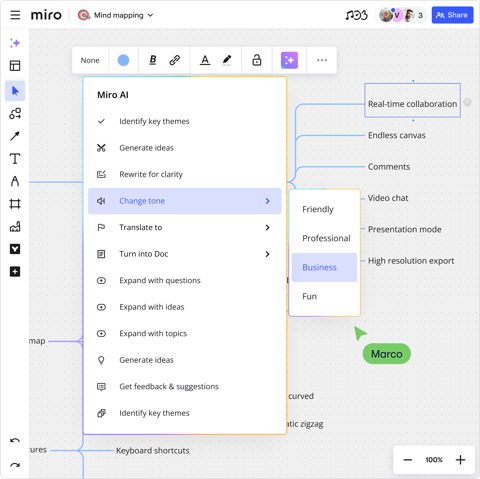Screen dimensions: 480x479
Task: Choose Get feedback & suggestions
Action: (185, 387)
